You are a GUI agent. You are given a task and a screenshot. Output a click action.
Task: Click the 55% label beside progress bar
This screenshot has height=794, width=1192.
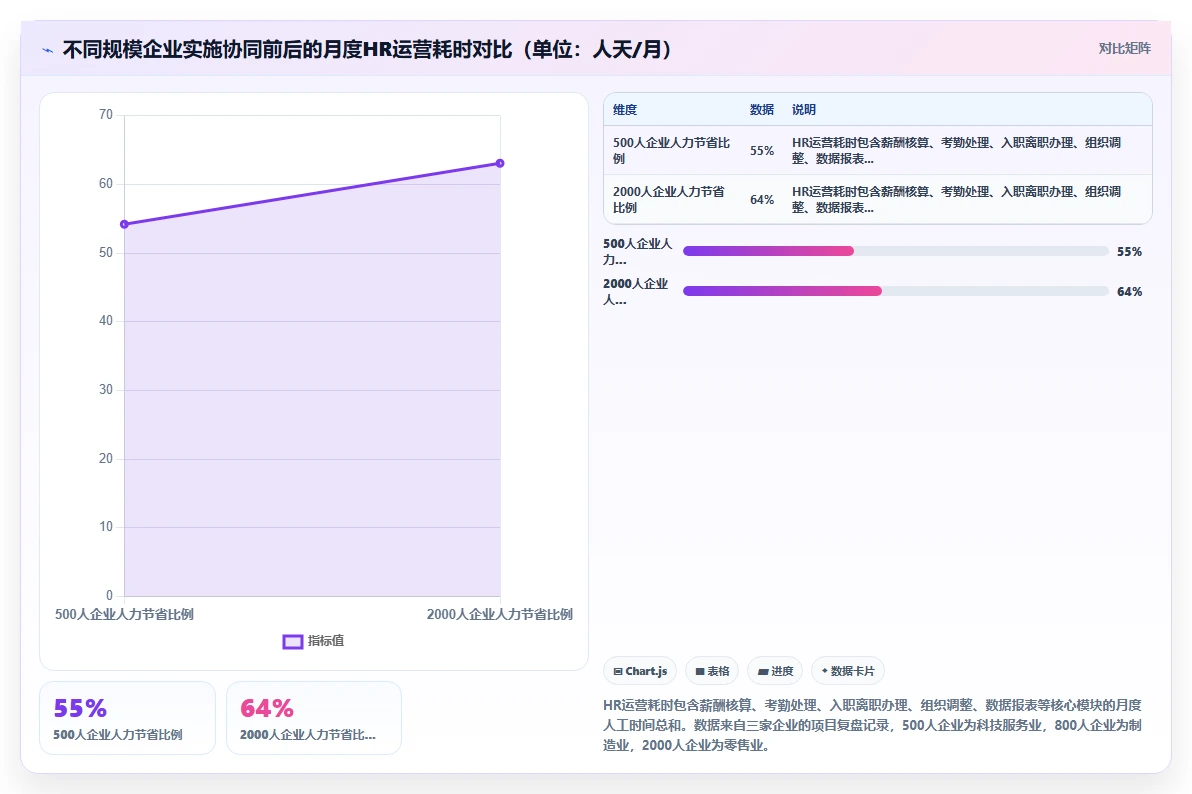[x=1129, y=252]
